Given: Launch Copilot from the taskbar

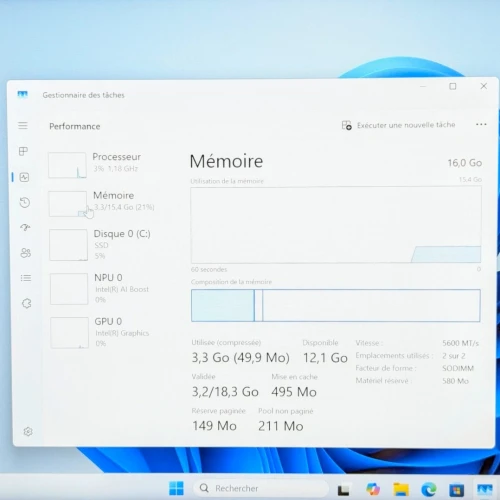Looking at the screenshot, I should [x=373, y=489].
